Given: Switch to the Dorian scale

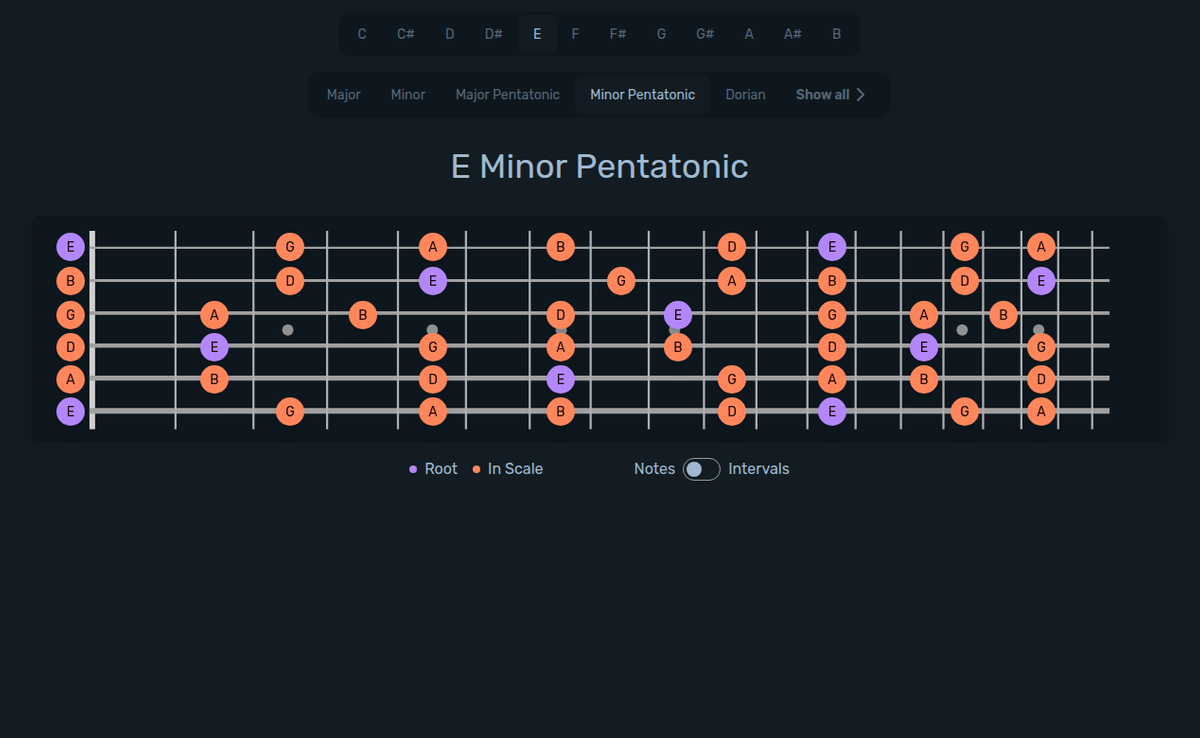Looking at the screenshot, I should [745, 94].
